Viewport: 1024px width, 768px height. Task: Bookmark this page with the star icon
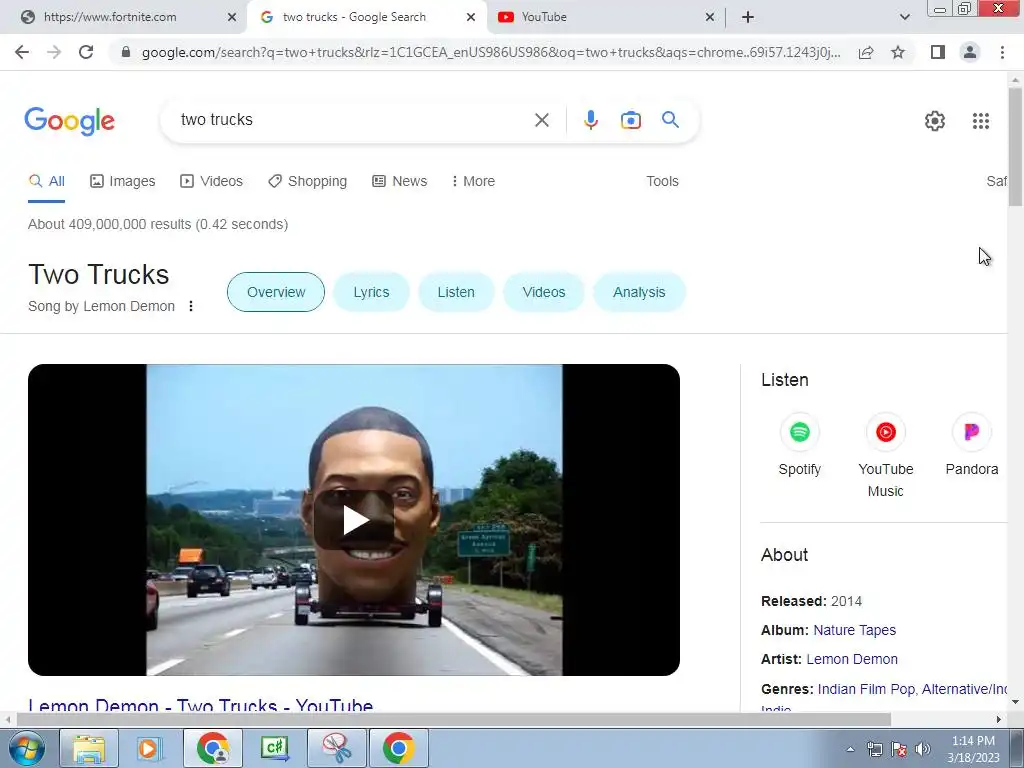[898, 52]
